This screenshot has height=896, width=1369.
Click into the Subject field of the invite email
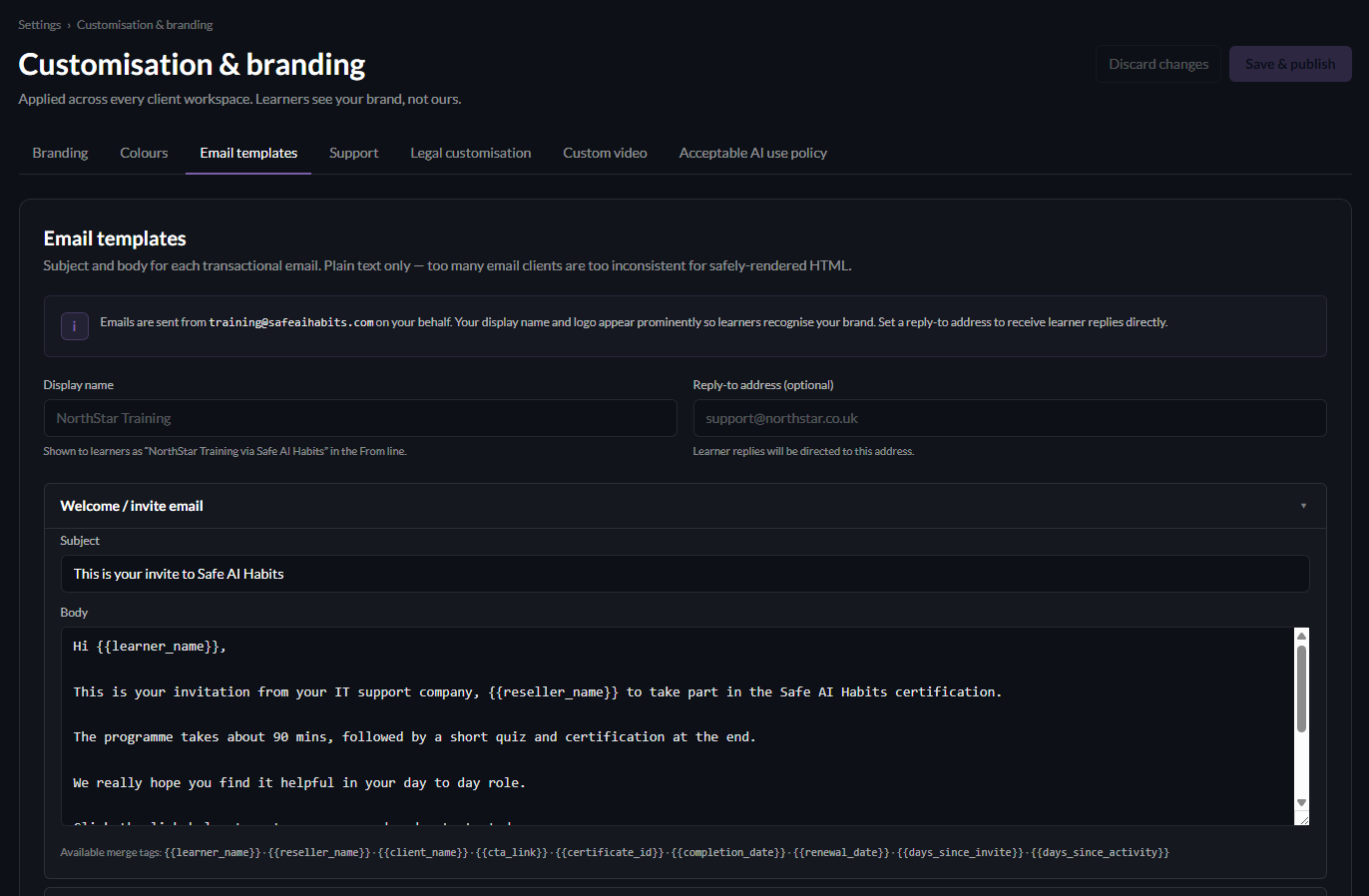click(x=684, y=574)
